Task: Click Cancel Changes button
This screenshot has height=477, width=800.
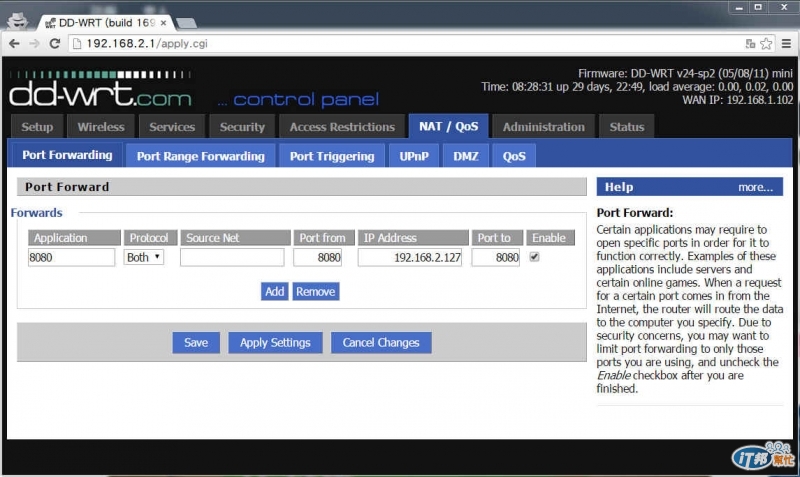Action: [381, 342]
